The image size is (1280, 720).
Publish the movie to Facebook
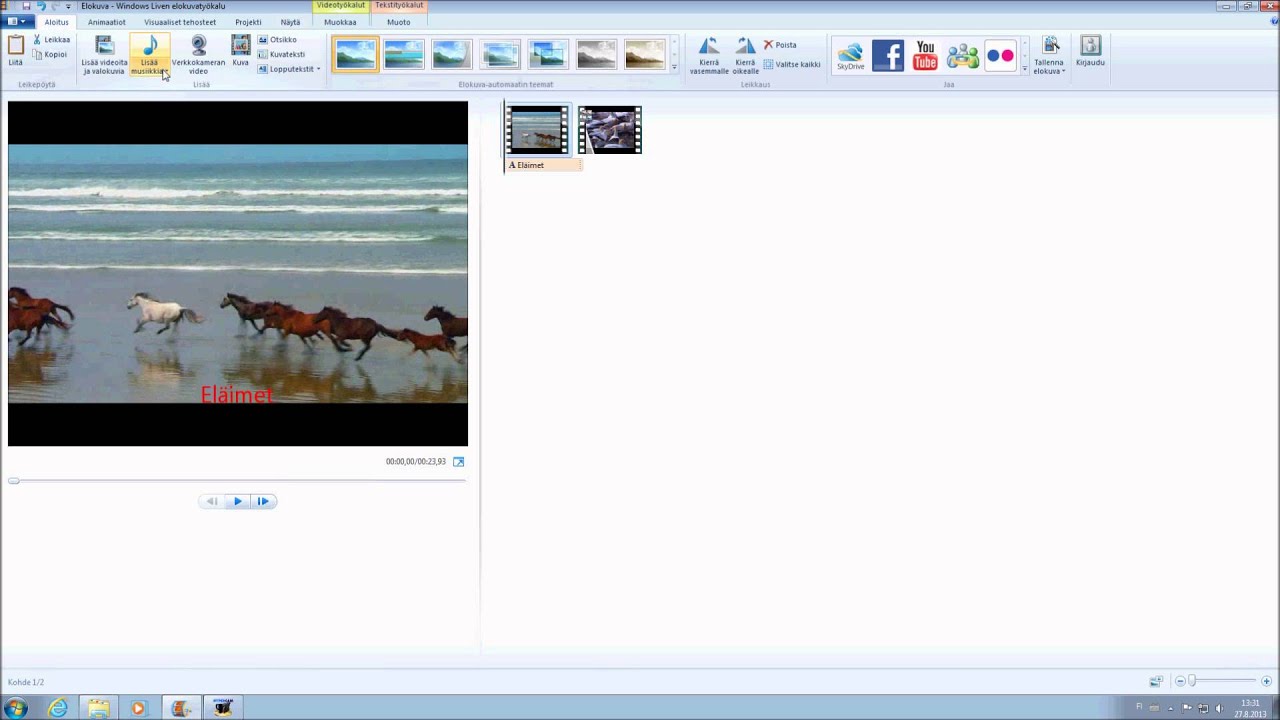[x=888, y=55]
